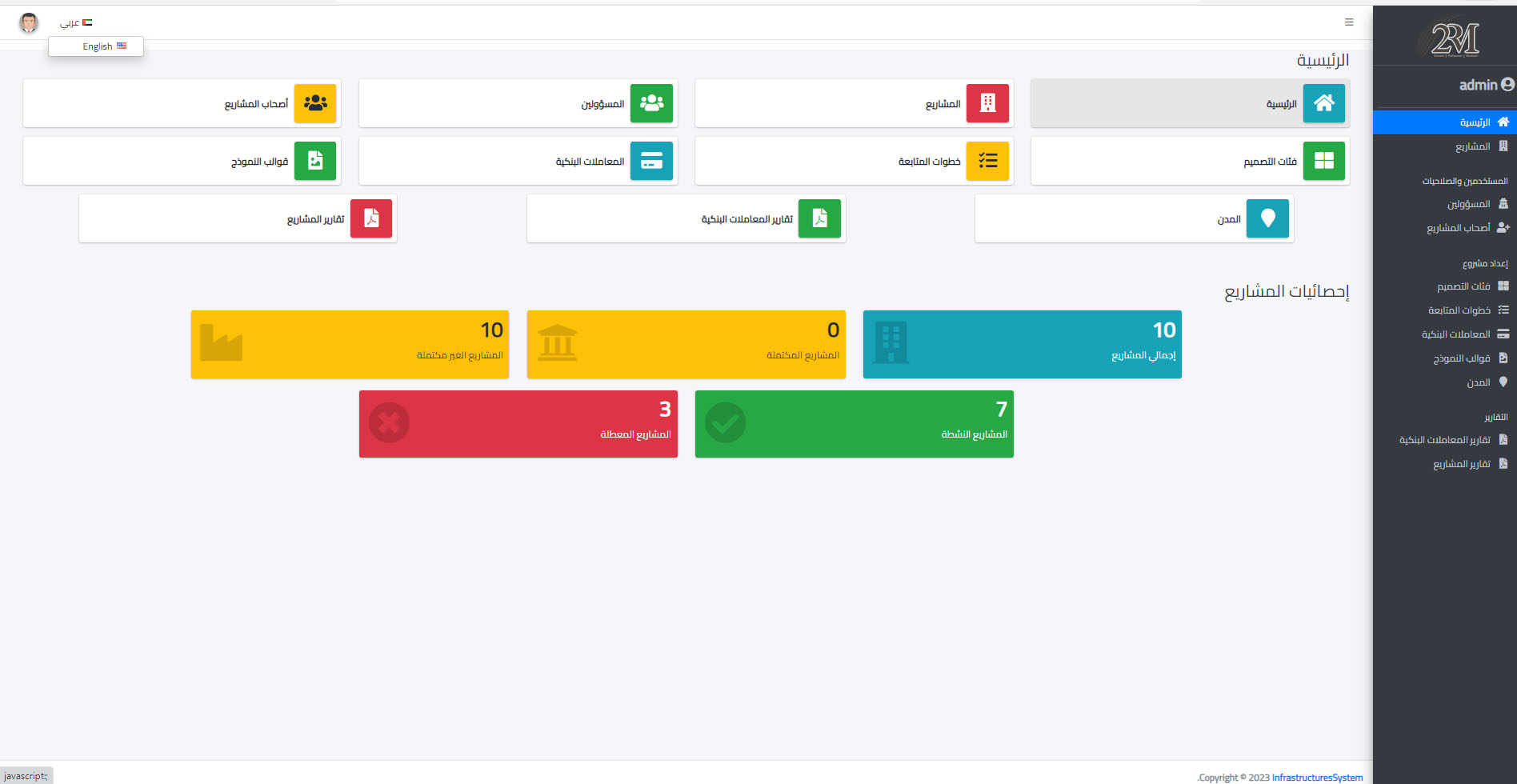The height and width of the screenshot is (784, 1517).
Task: Open the Design Categories grid icon
Action: coord(1323,161)
